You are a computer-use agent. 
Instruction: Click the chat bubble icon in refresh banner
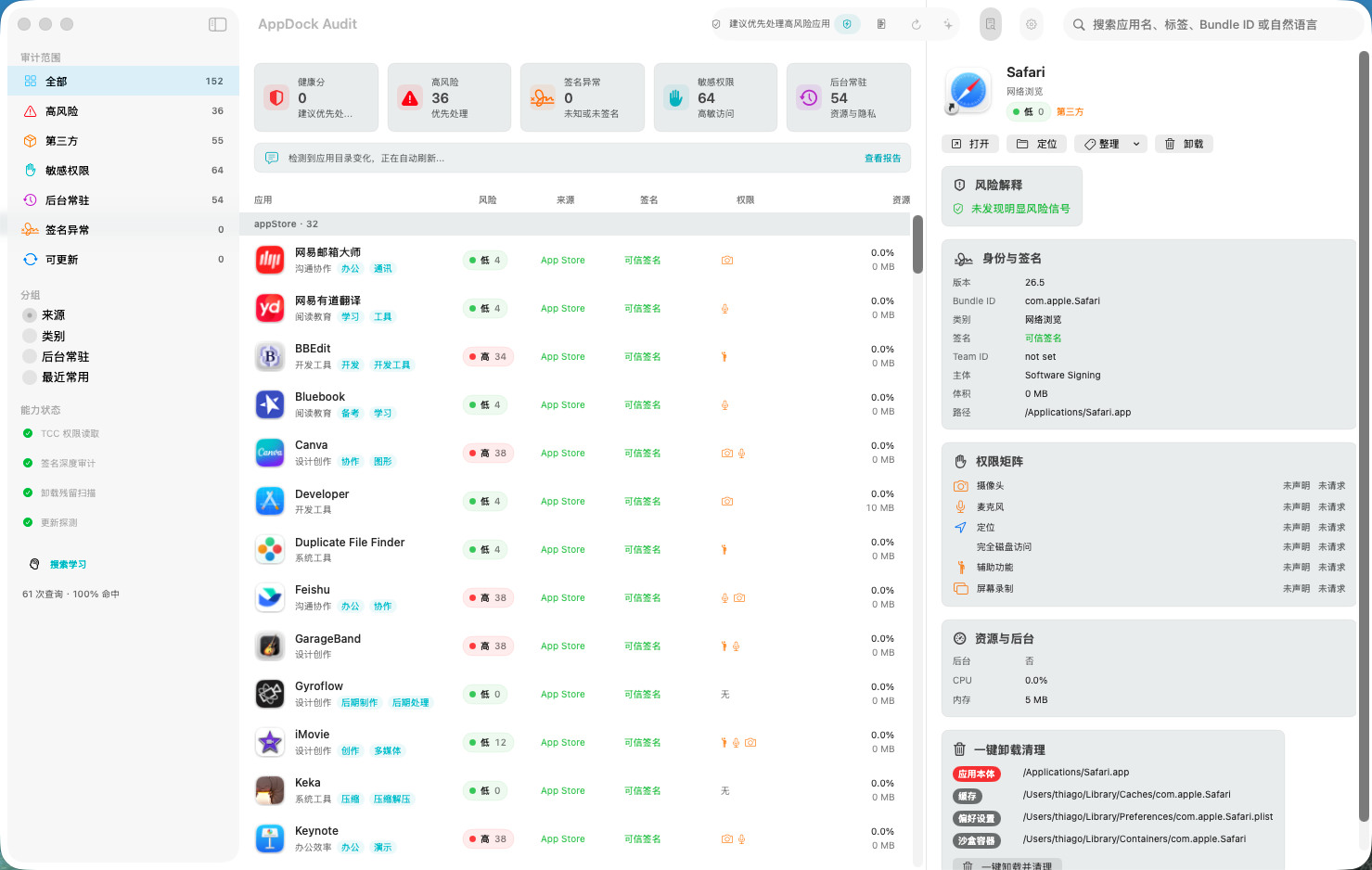(272, 158)
